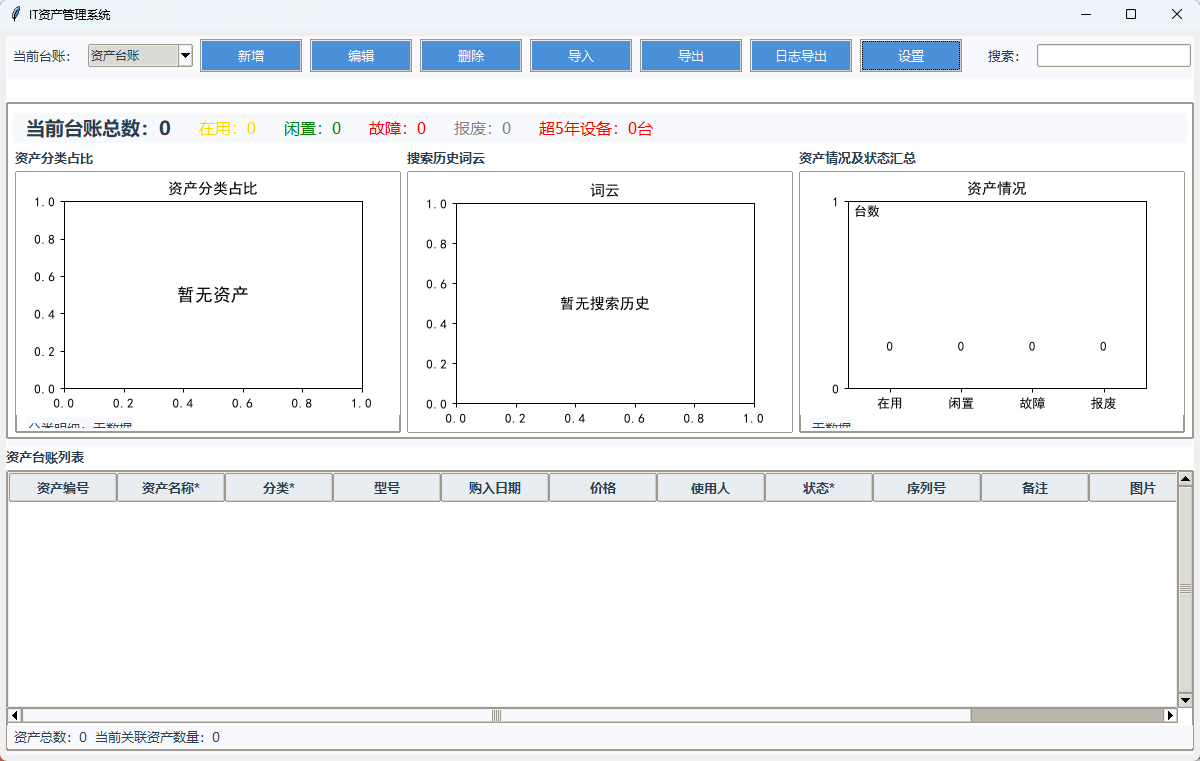
Task: Click the 资产情况及状态汇总 section label
Action: coord(858,158)
